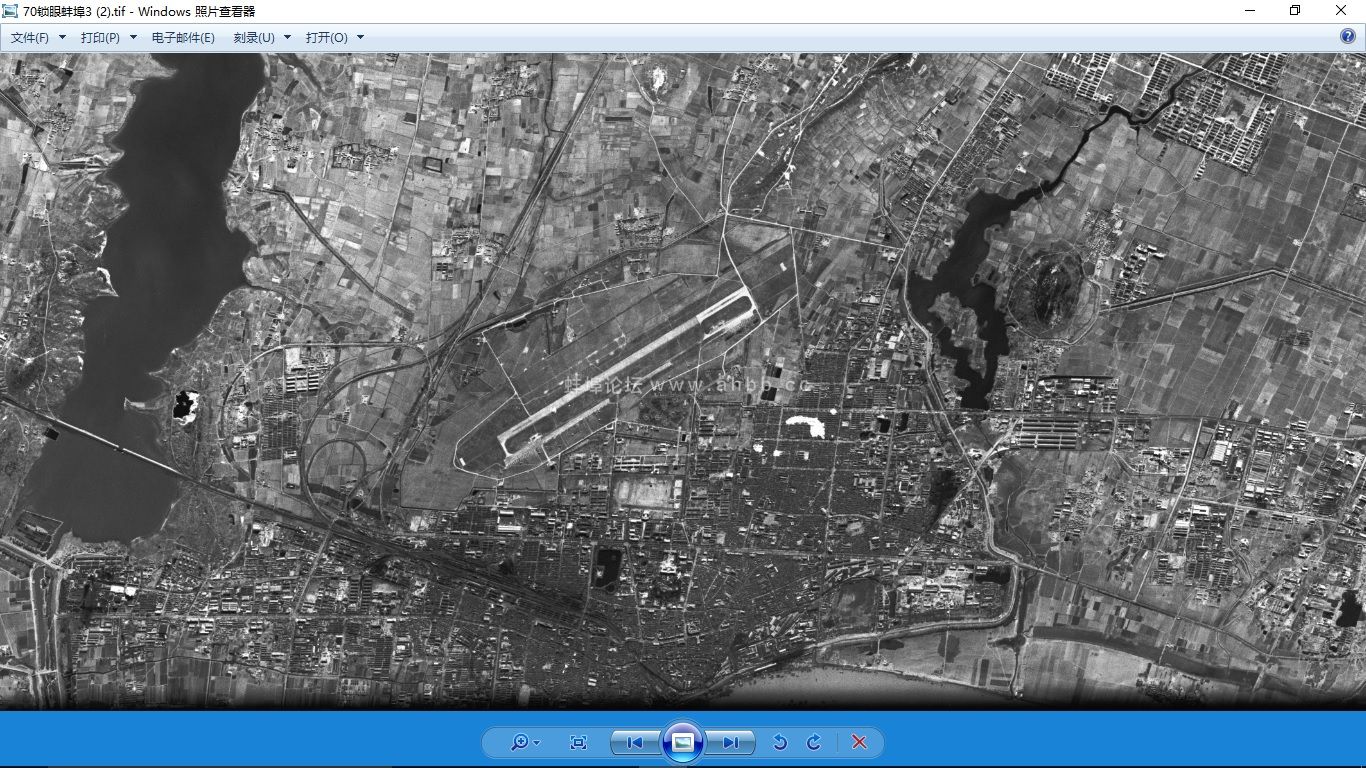Minimize the photo viewer window

pyautogui.click(x=1251, y=10)
